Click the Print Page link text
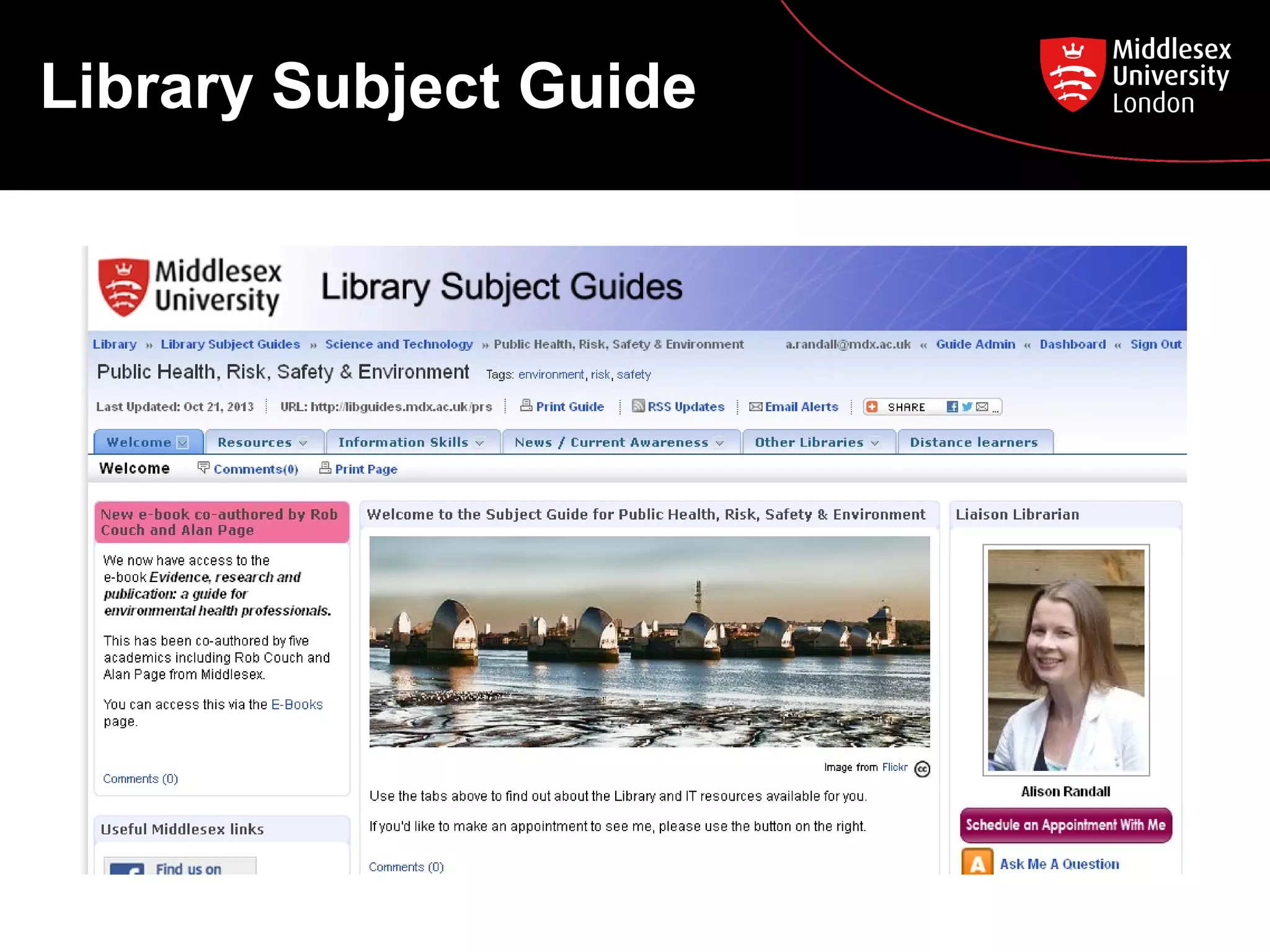This screenshot has width=1270, height=952. pyautogui.click(x=366, y=469)
